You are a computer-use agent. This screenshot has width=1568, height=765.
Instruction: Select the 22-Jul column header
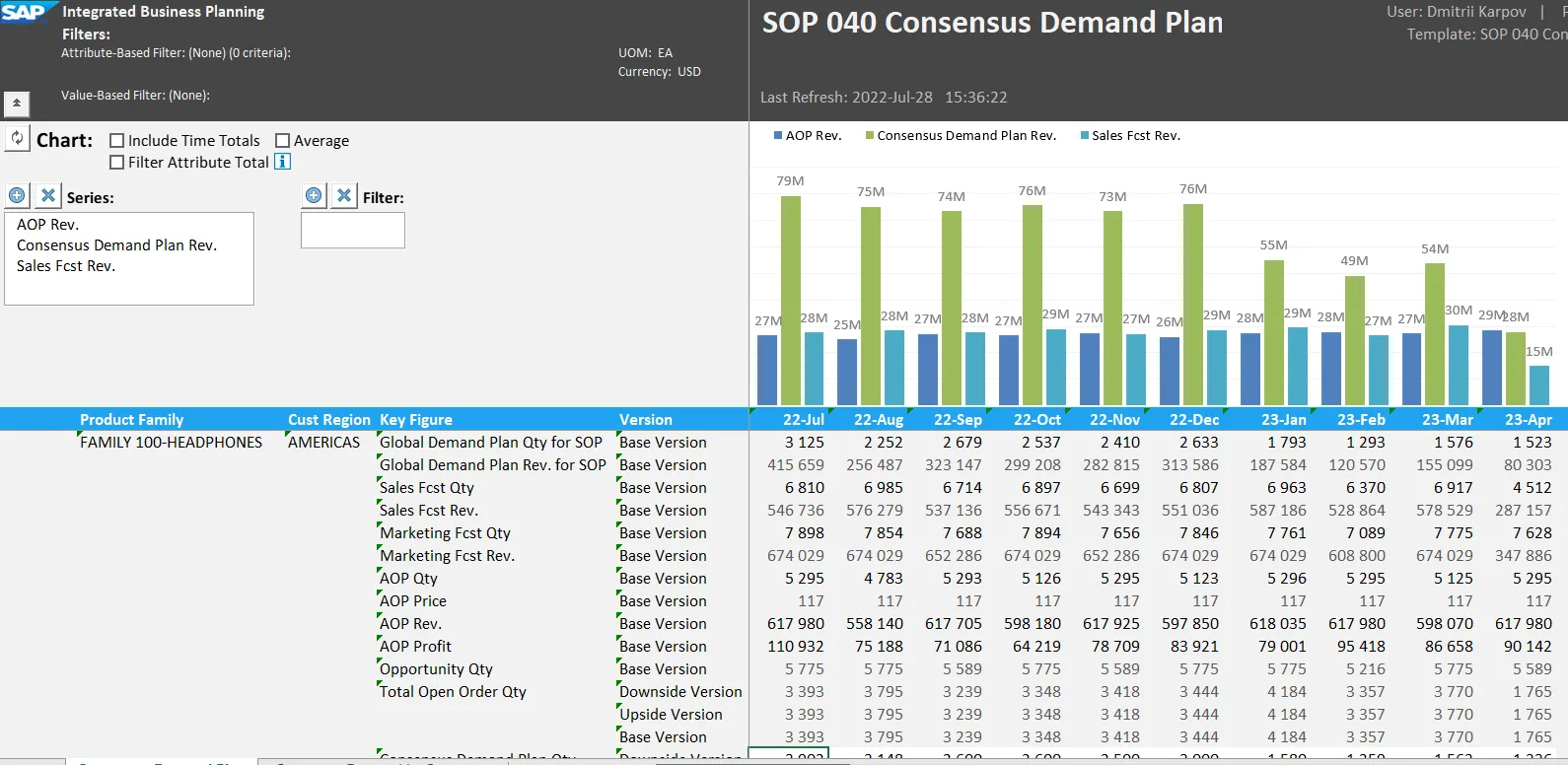tap(804, 419)
